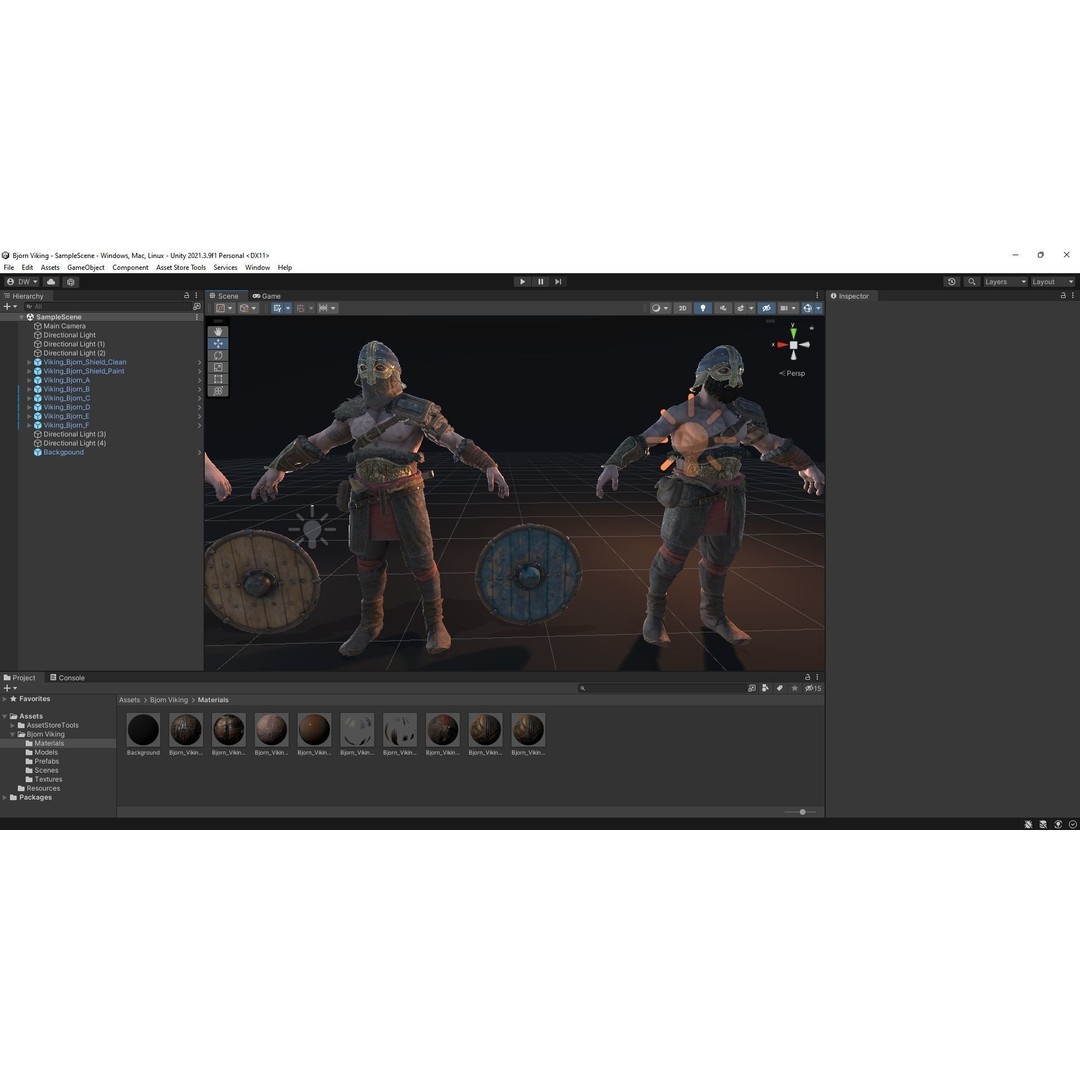1080x1080 pixels.
Task: Toggle scene effects (skybox/fog) button
Action: (x=740, y=309)
